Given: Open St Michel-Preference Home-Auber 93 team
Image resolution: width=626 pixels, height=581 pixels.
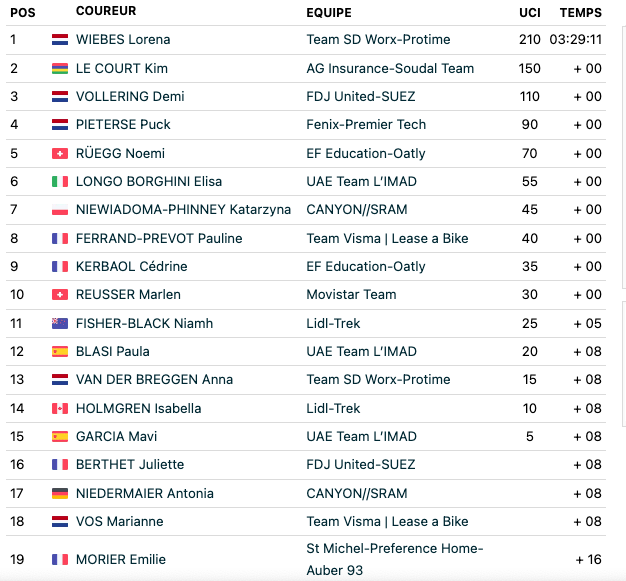Looking at the screenshot, I should (x=395, y=559).
